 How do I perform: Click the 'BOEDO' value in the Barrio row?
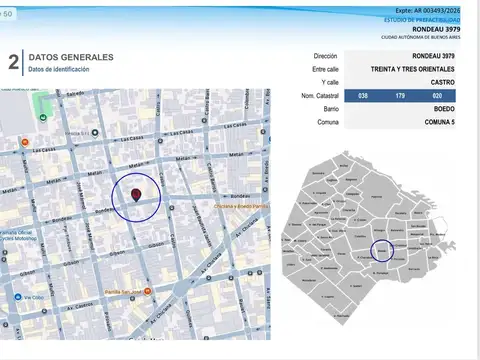point(444,109)
